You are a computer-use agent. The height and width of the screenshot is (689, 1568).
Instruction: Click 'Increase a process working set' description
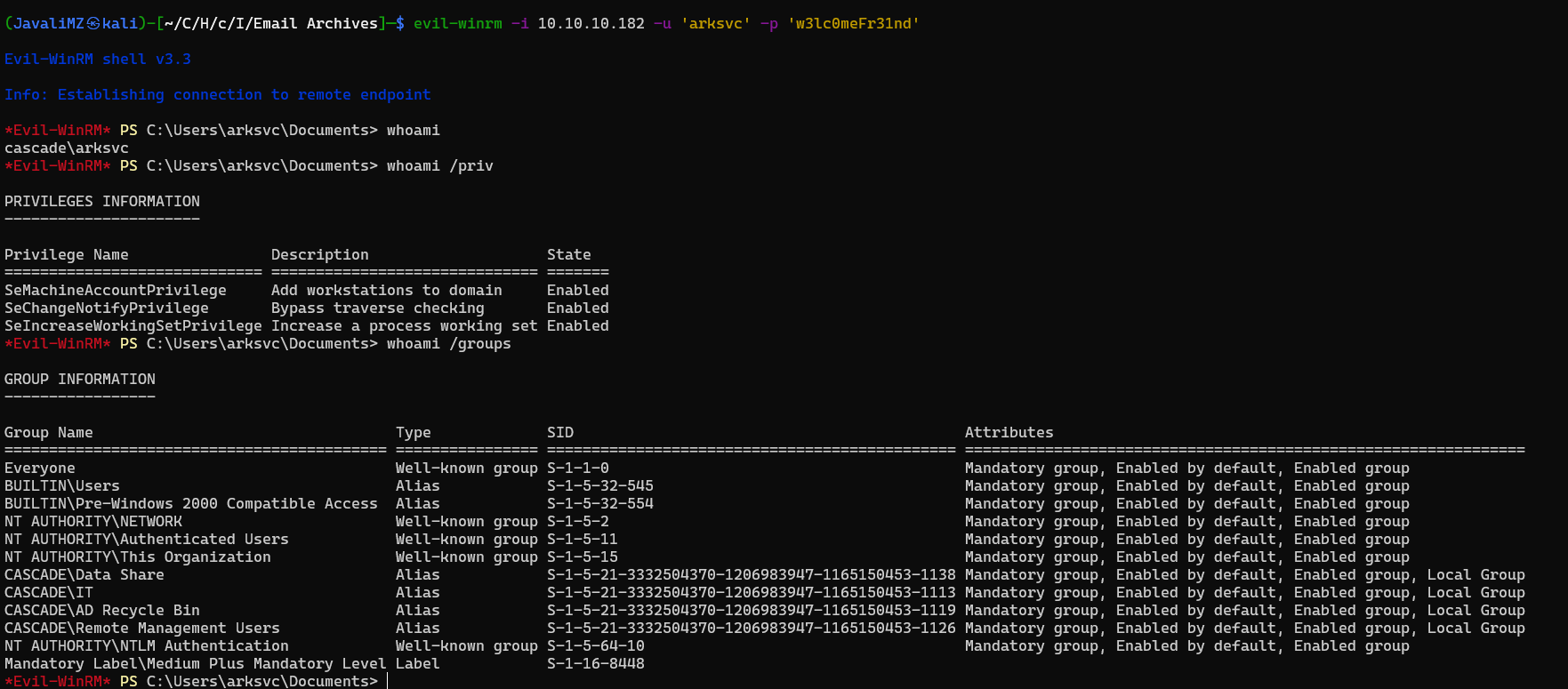tap(405, 325)
